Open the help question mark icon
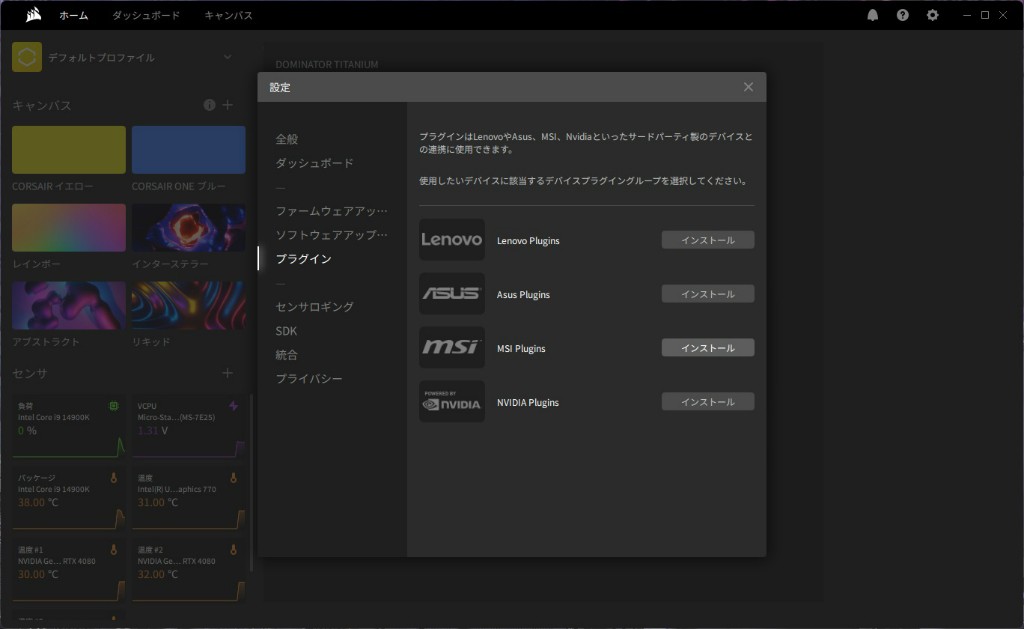Image resolution: width=1024 pixels, height=629 pixels. coord(903,15)
